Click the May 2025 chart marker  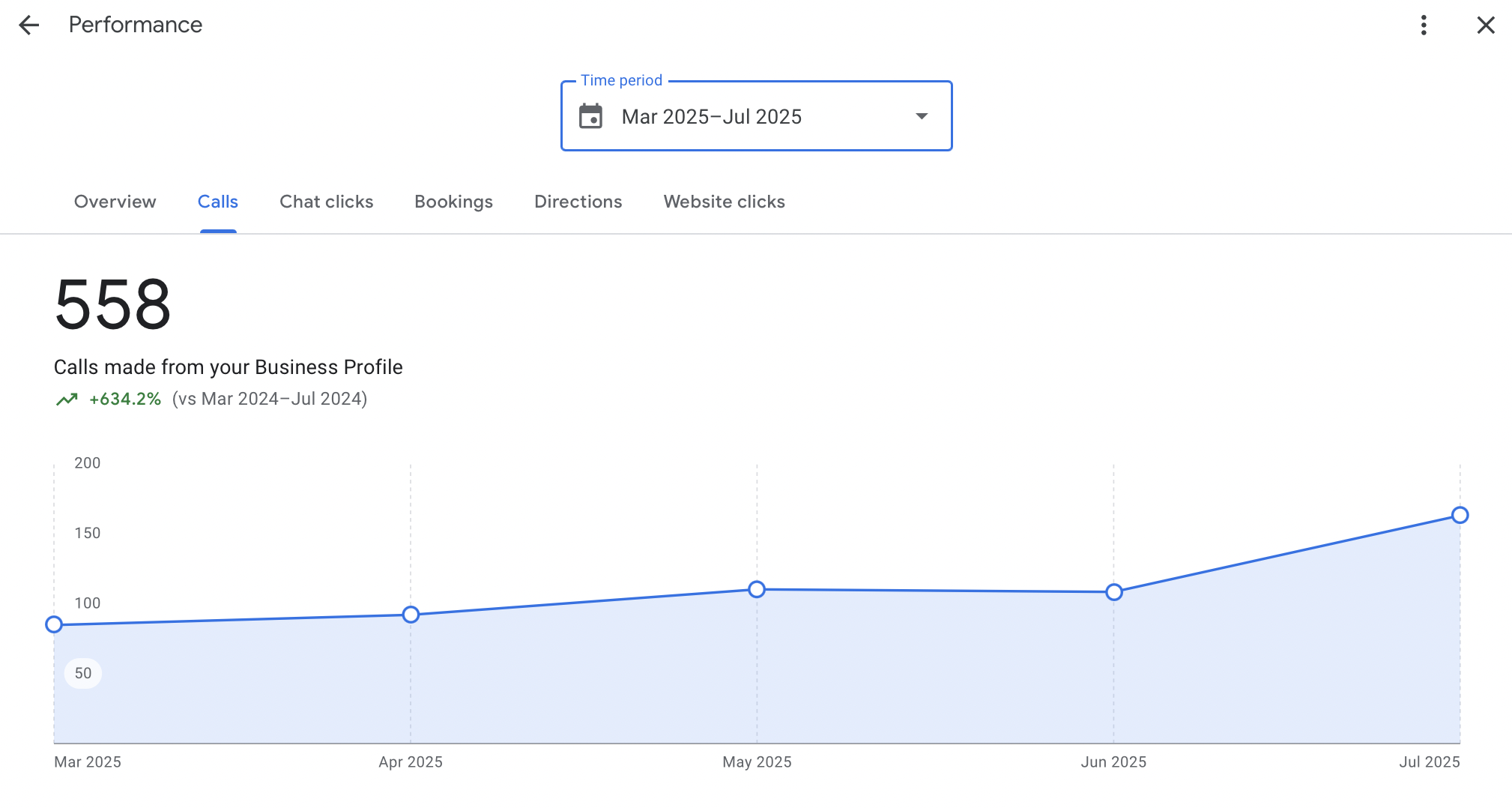pos(757,589)
